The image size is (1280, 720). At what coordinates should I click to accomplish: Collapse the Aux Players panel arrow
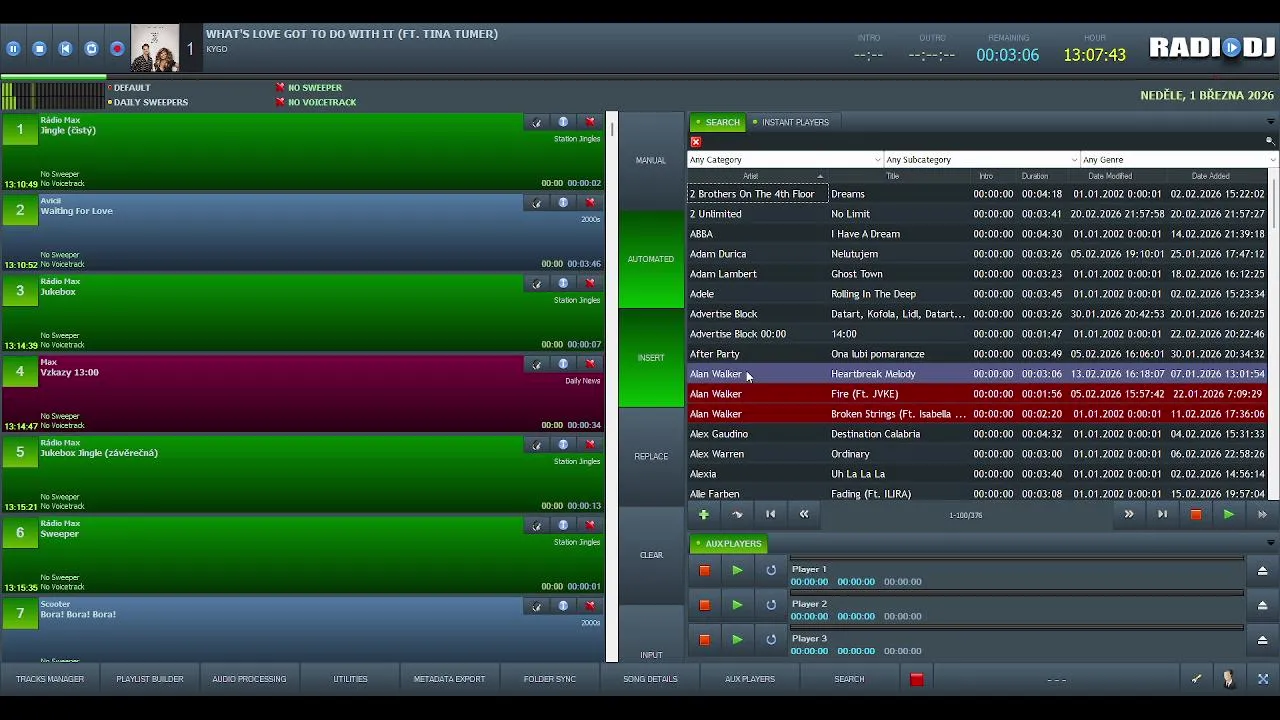point(1270,543)
